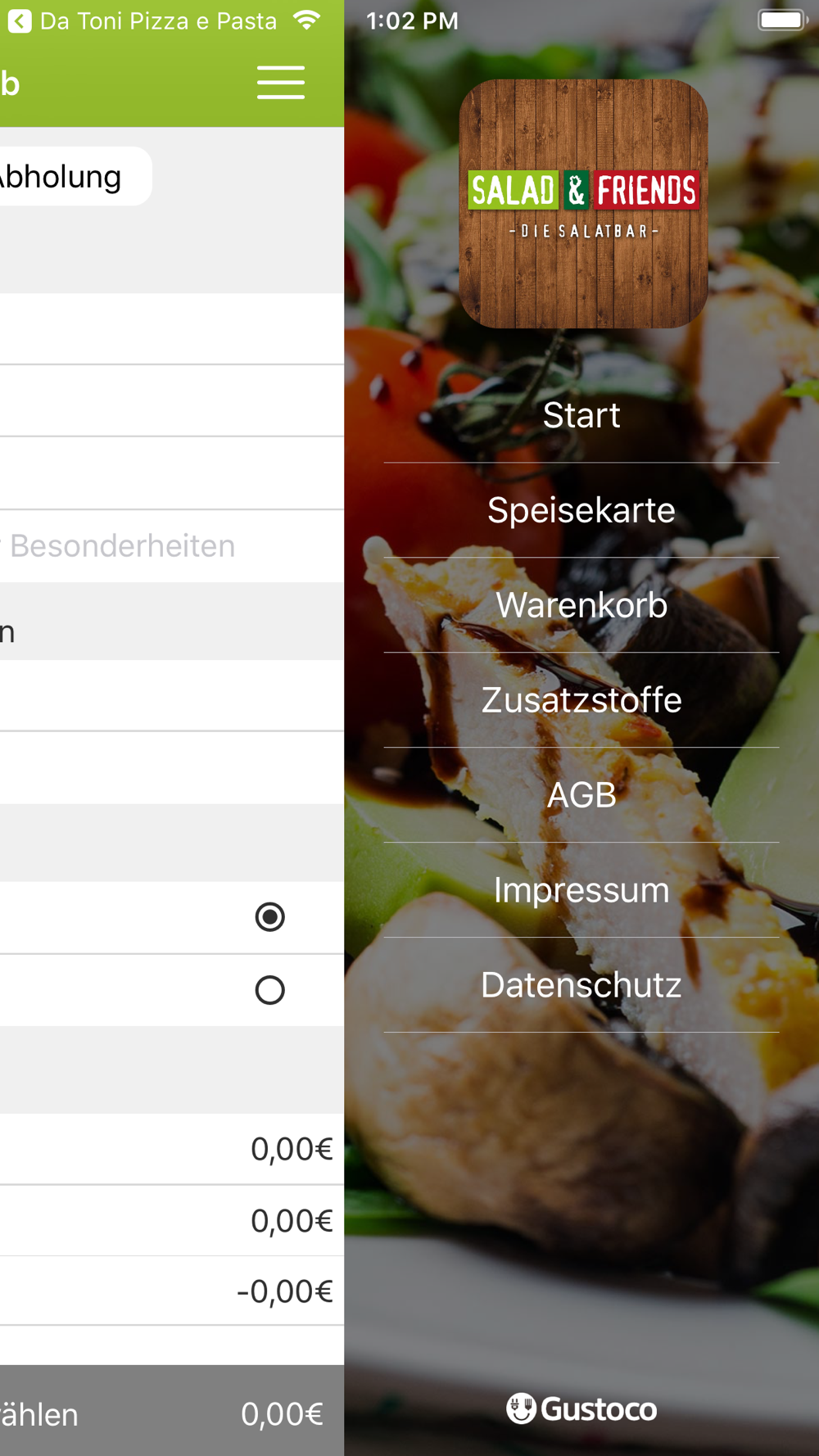Open the Start menu entry
Image resolution: width=819 pixels, height=1456 pixels.
[x=581, y=415]
